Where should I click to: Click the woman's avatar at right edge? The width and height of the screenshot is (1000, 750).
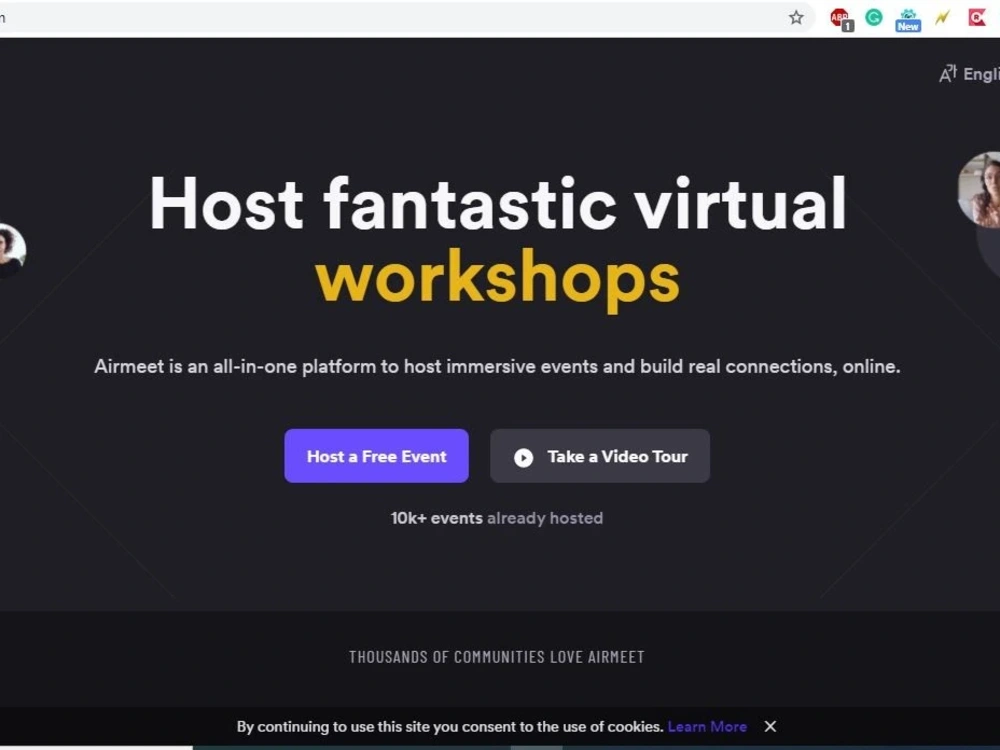(x=980, y=189)
